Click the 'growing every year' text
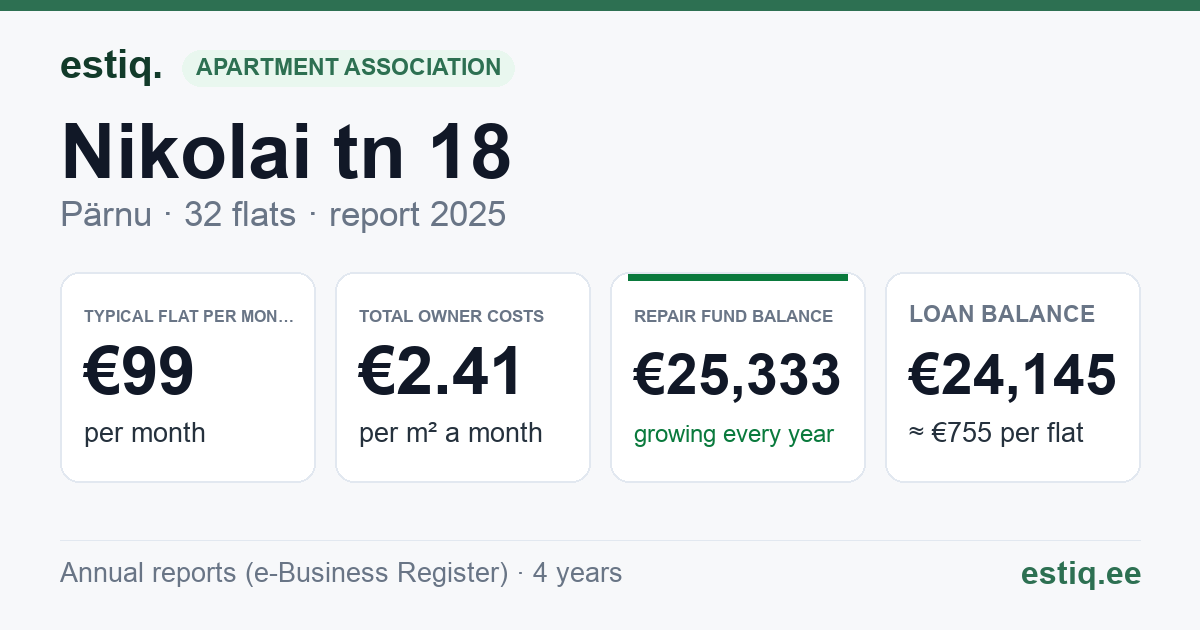1200x630 pixels. click(734, 435)
